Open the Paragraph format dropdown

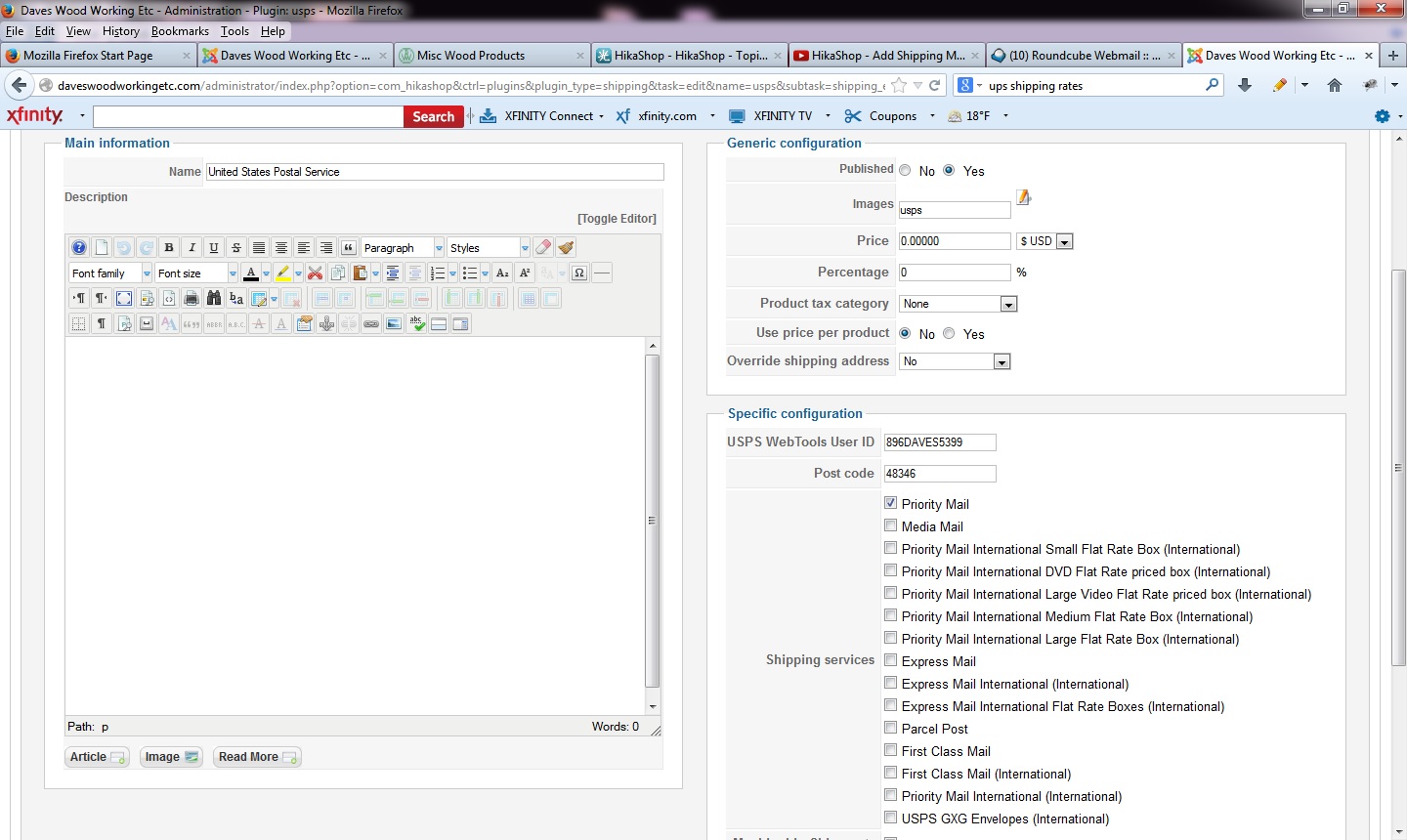403,248
